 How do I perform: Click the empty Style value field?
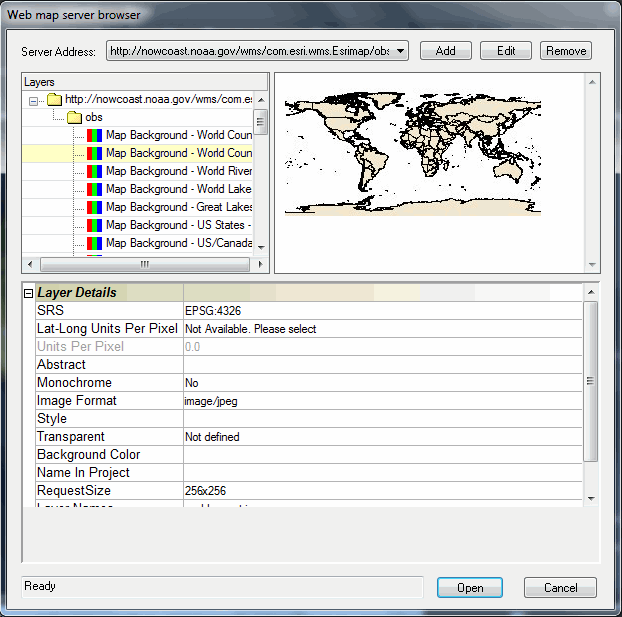[383, 419]
